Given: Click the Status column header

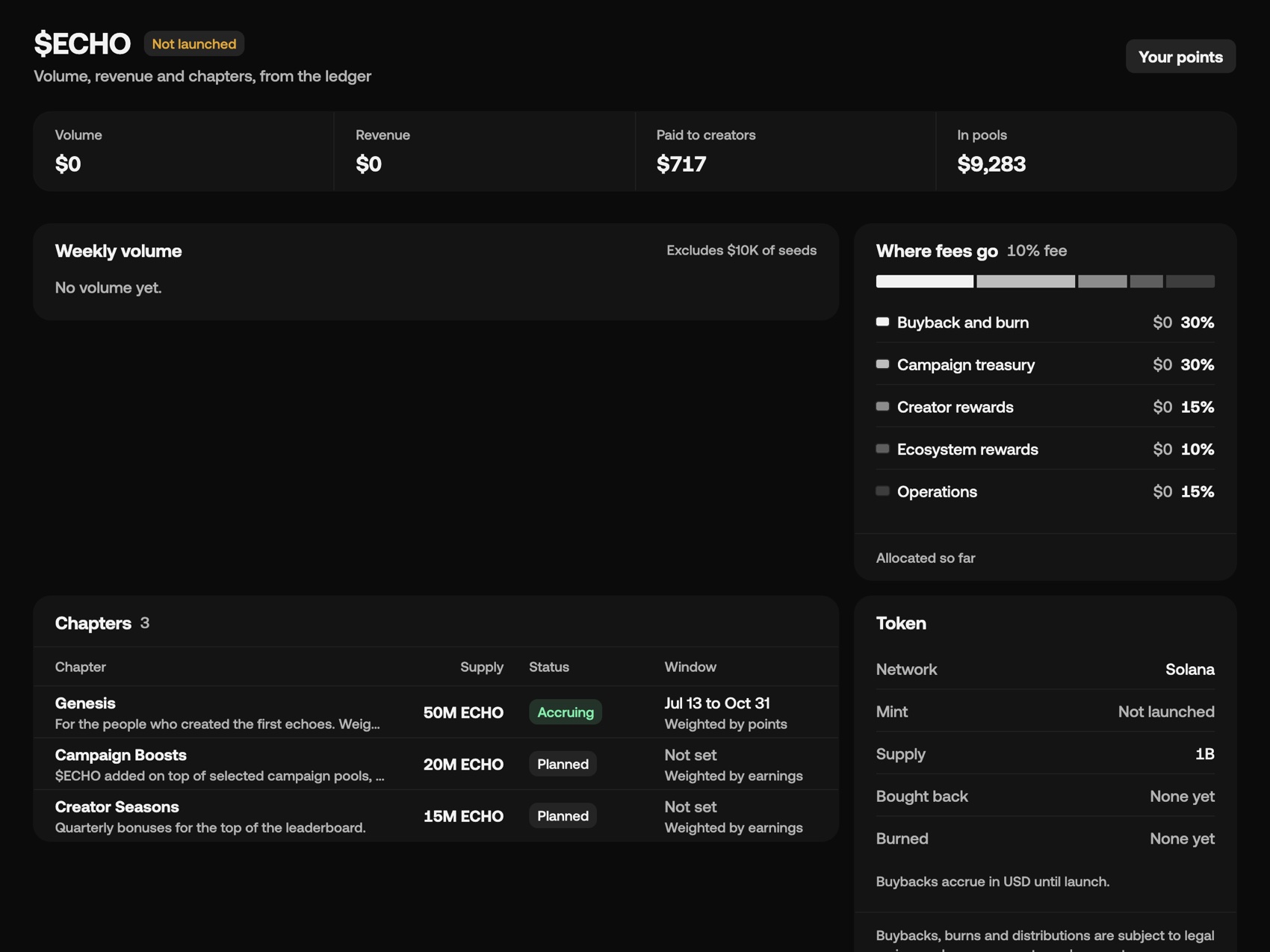Looking at the screenshot, I should (x=549, y=667).
